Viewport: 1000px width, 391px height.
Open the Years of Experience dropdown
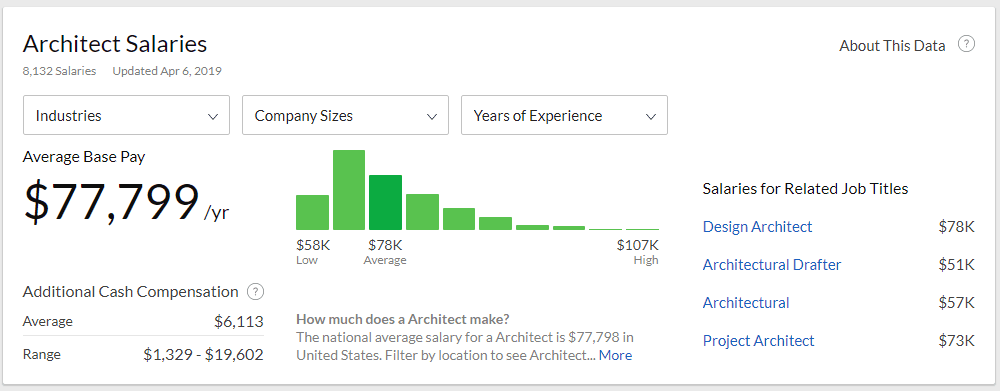click(564, 115)
